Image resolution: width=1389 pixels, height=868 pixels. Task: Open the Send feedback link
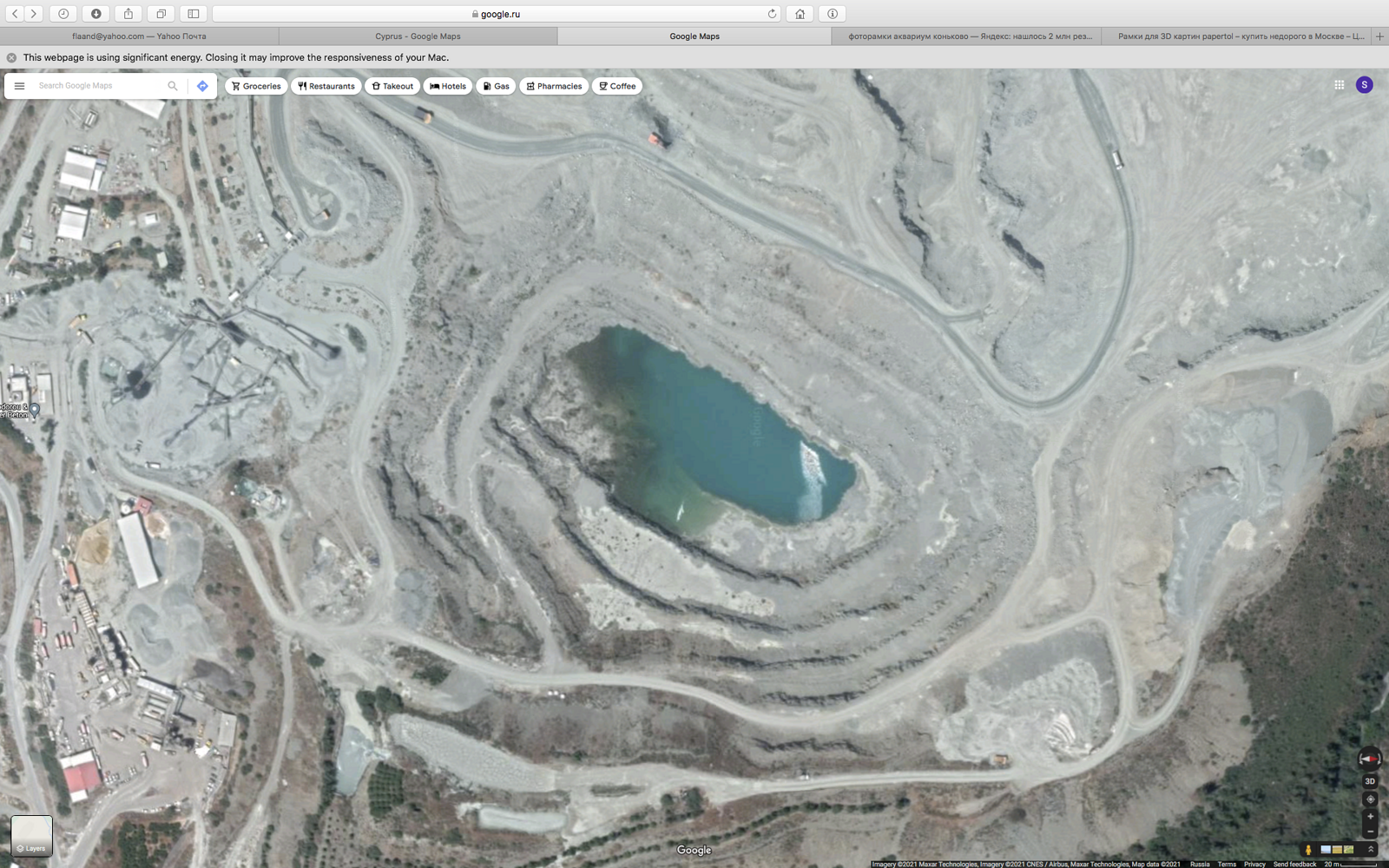click(1294, 864)
